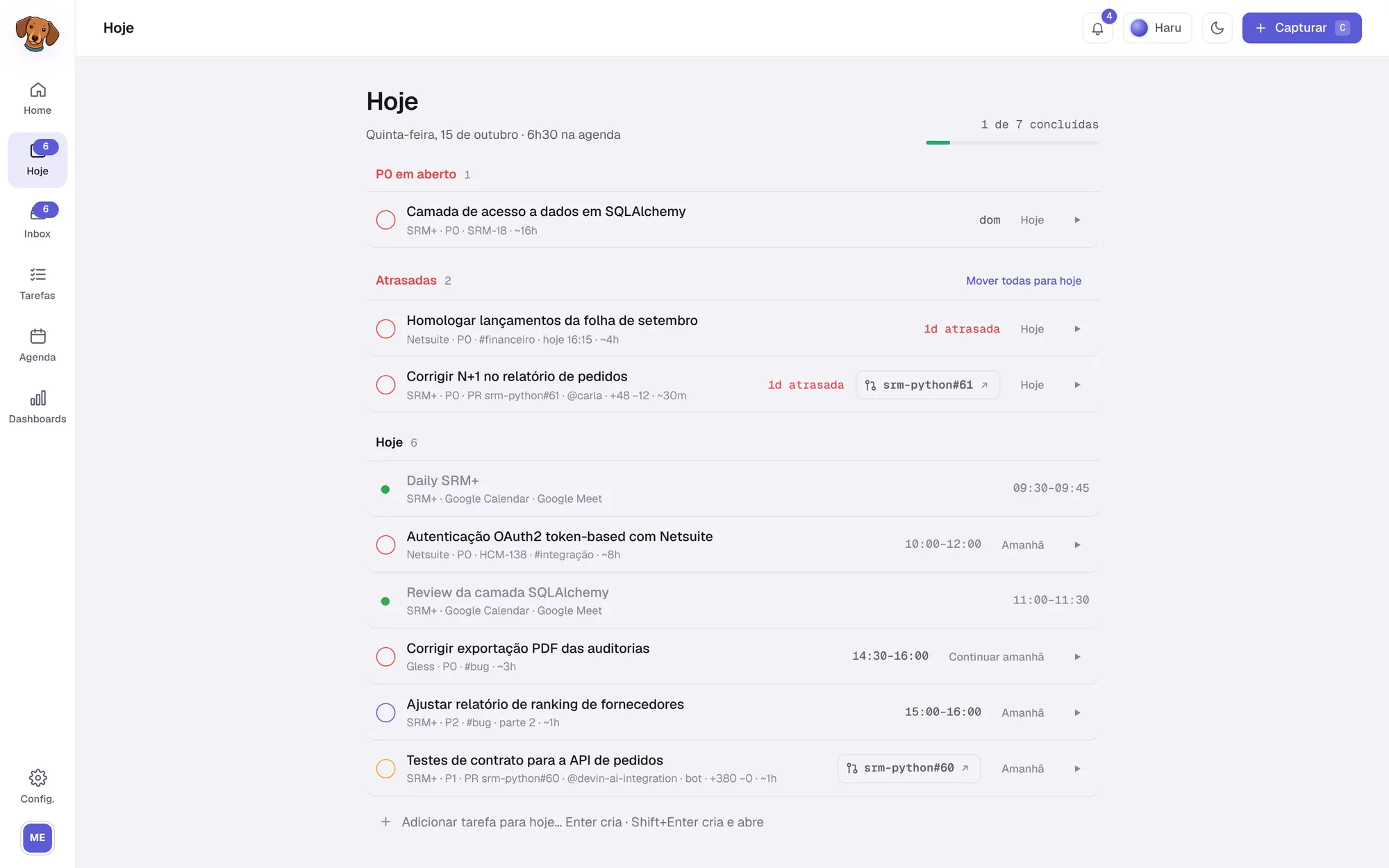Screen dimensions: 1389x868
Task: Click the concluídas progress bar
Action: pos(1012,142)
